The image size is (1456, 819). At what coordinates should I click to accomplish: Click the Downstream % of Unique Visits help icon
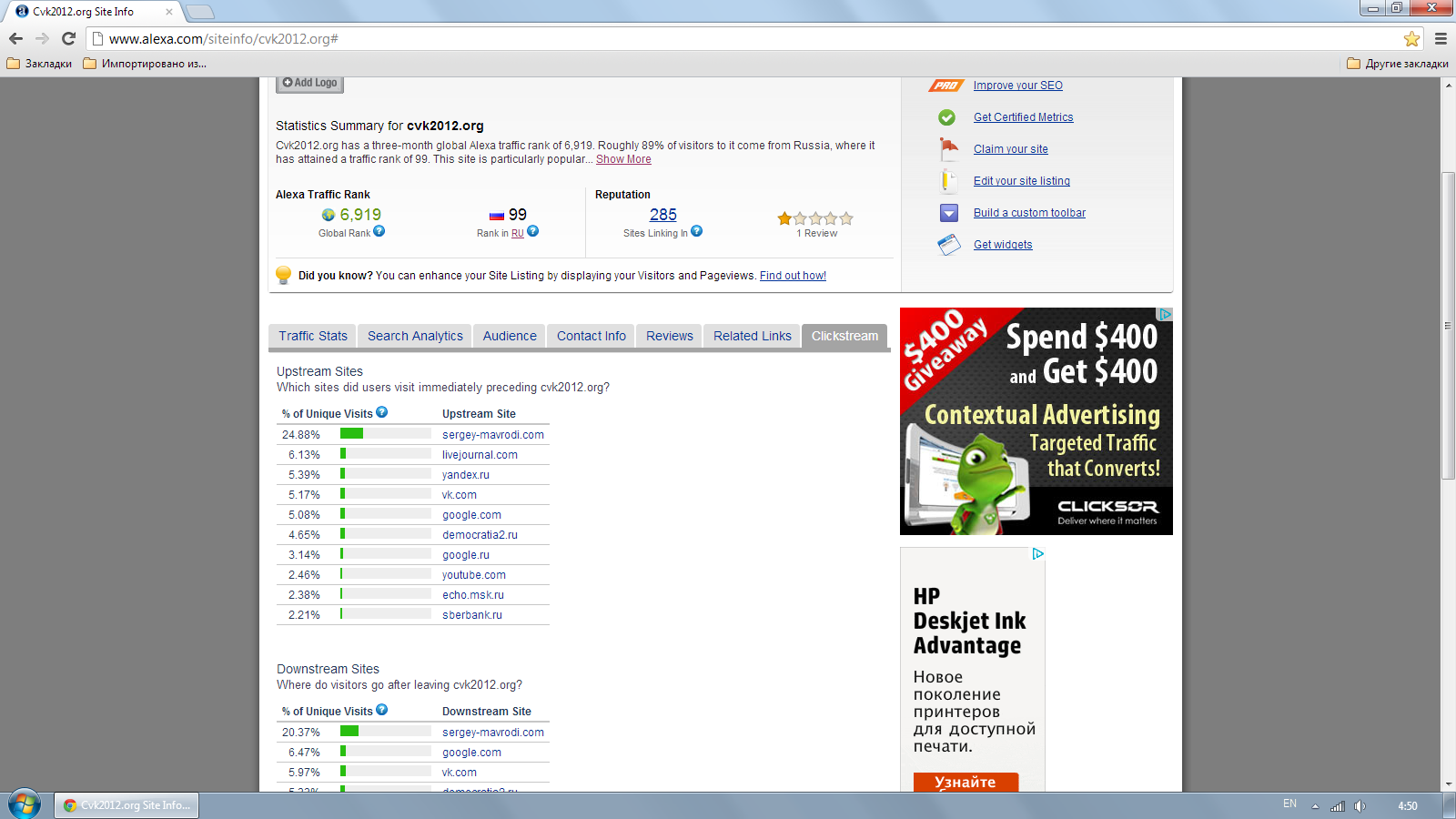pyautogui.click(x=382, y=710)
